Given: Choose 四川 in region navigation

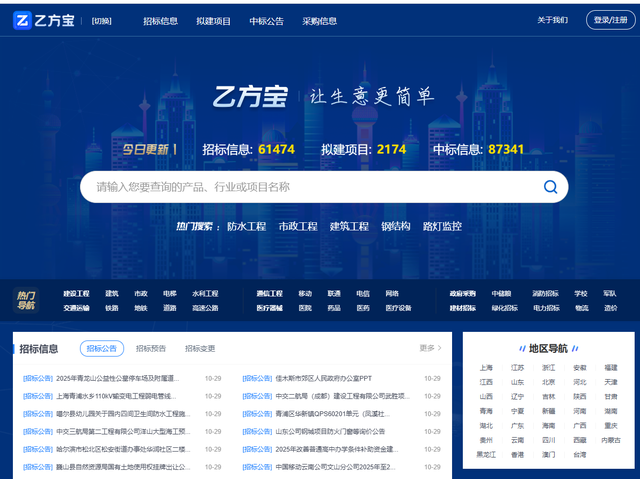Looking at the screenshot, I should (549, 440).
